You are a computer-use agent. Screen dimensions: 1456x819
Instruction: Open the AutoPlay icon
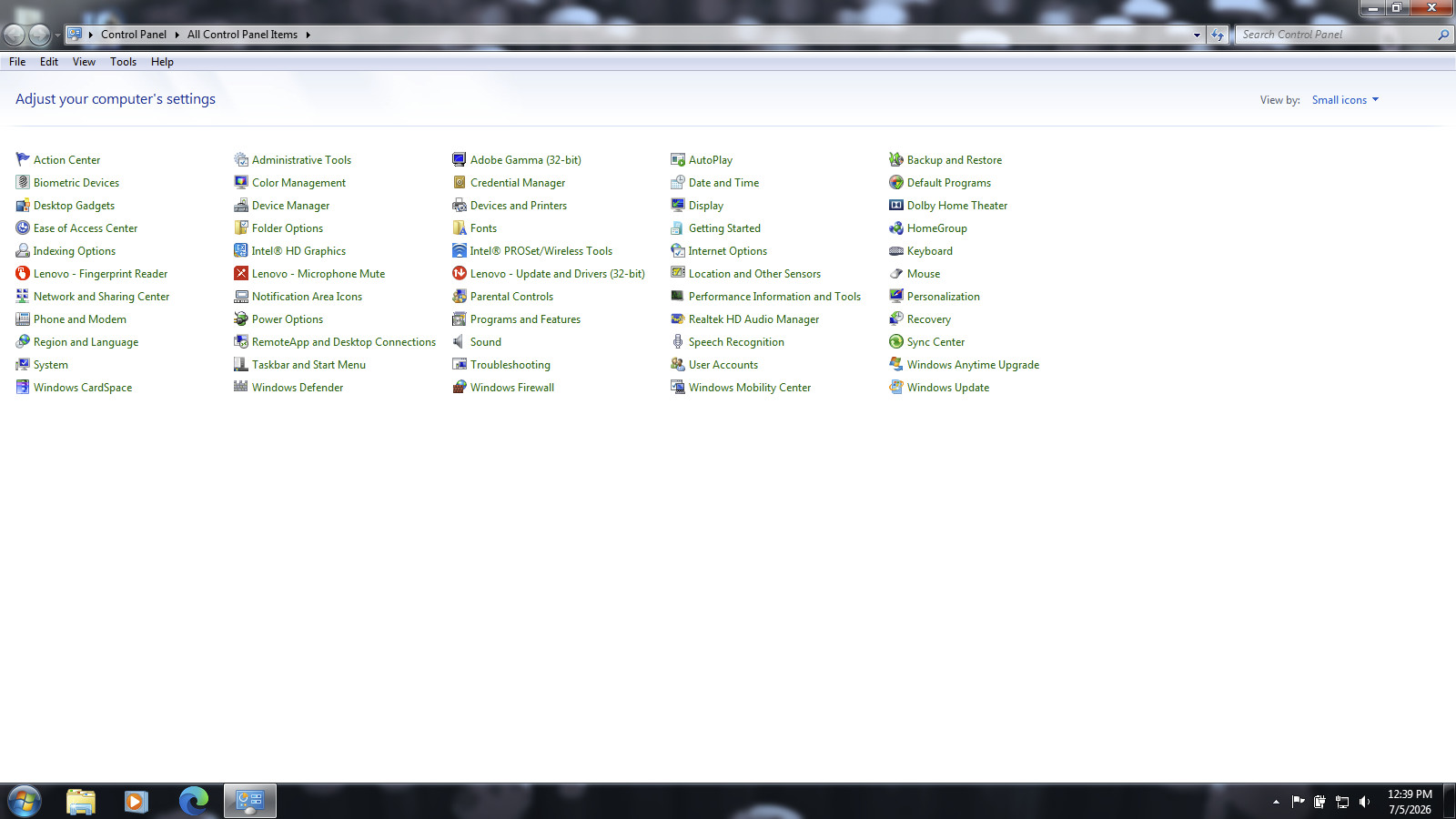coord(678,159)
